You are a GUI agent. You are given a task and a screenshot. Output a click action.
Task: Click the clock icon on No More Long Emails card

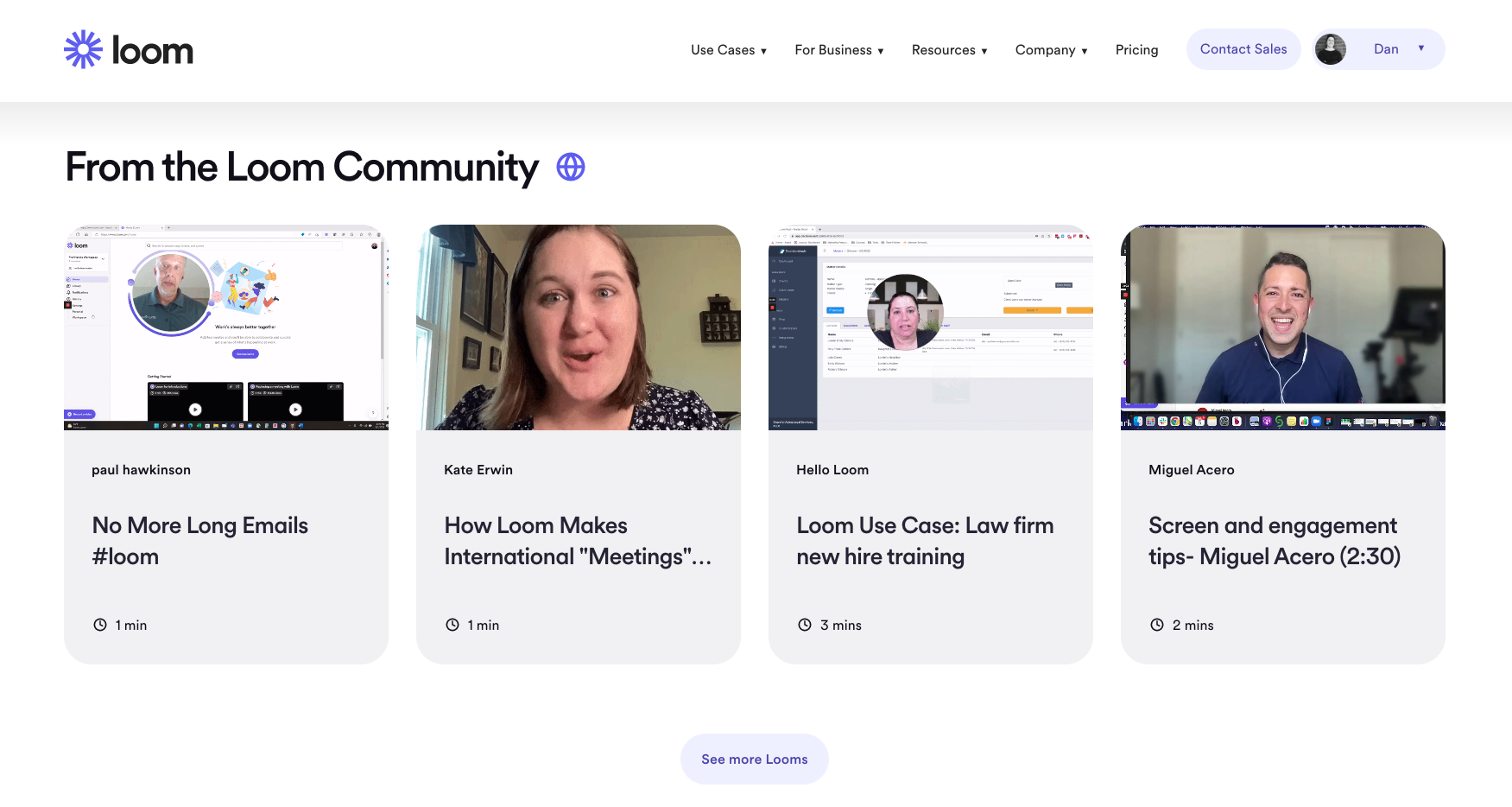[100, 625]
